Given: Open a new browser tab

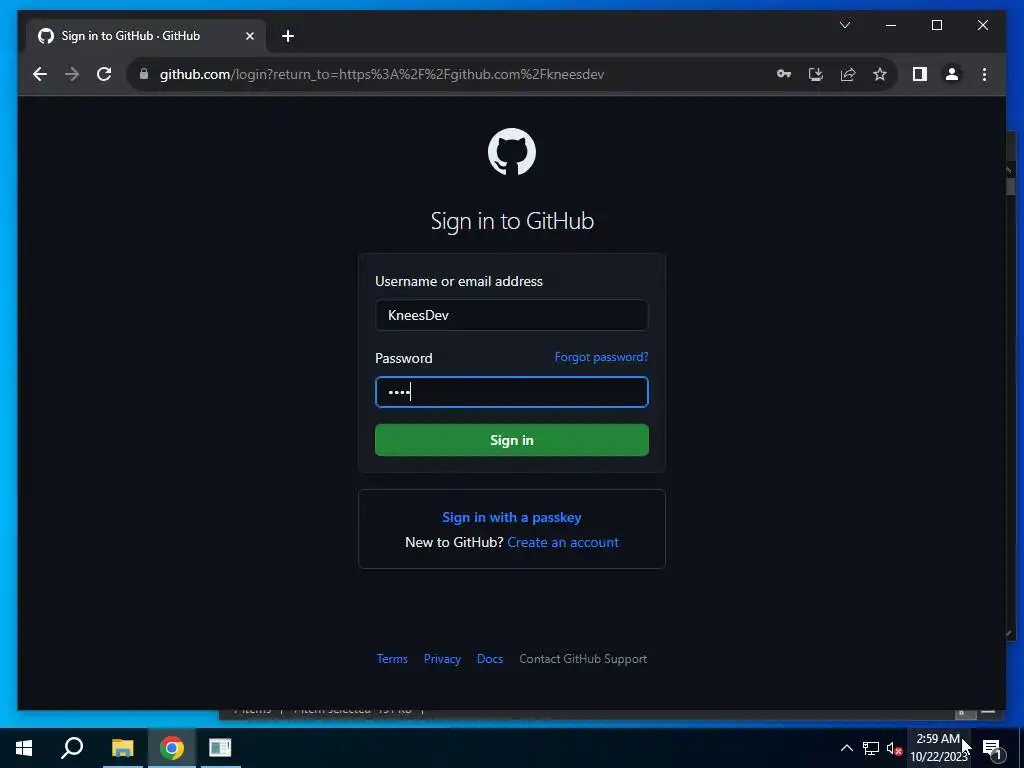Looking at the screenshot, I should pyautogui.click(x=288, y=36).
